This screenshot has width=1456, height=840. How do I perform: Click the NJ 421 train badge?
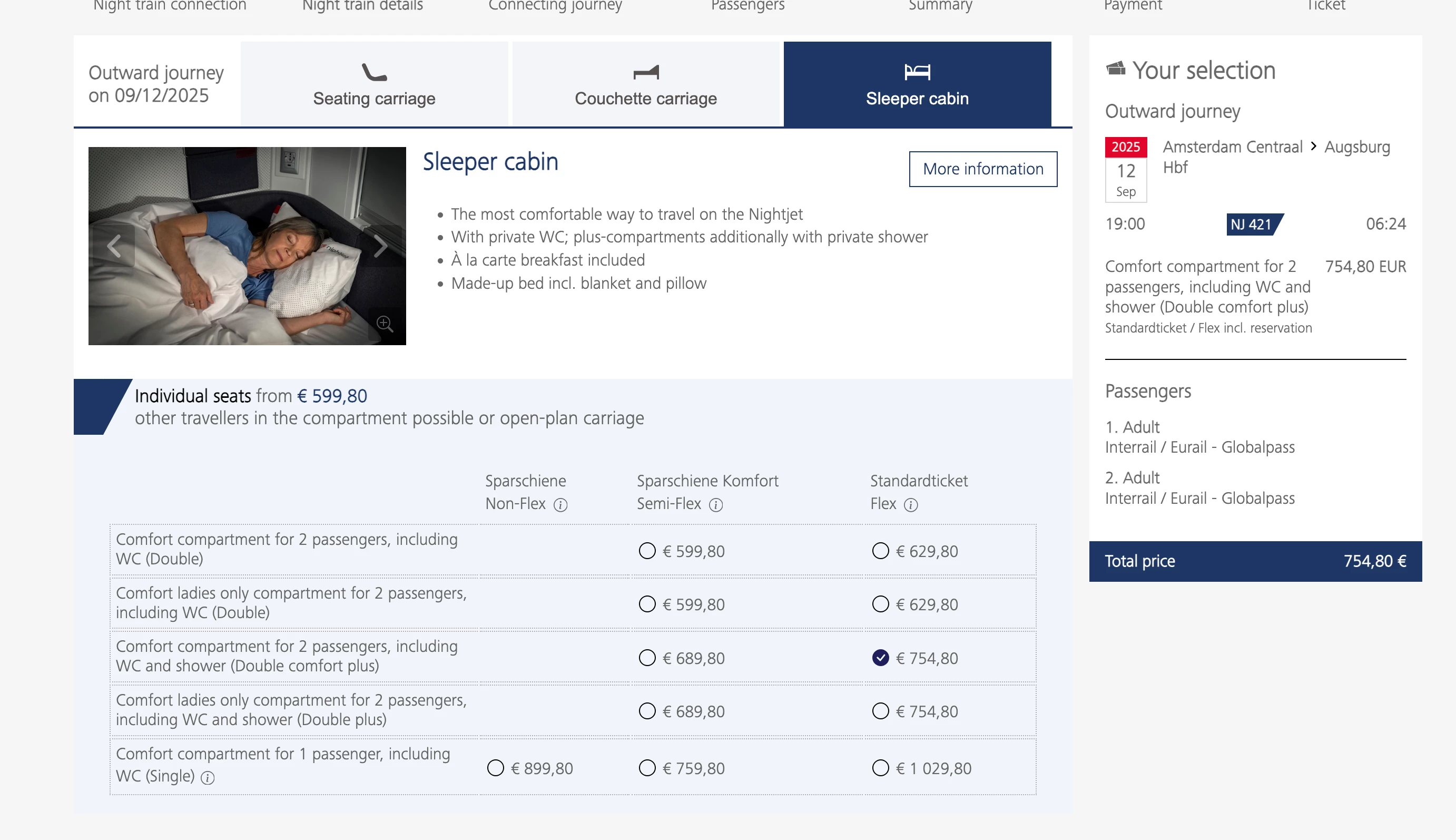(x=1253, y=224)
